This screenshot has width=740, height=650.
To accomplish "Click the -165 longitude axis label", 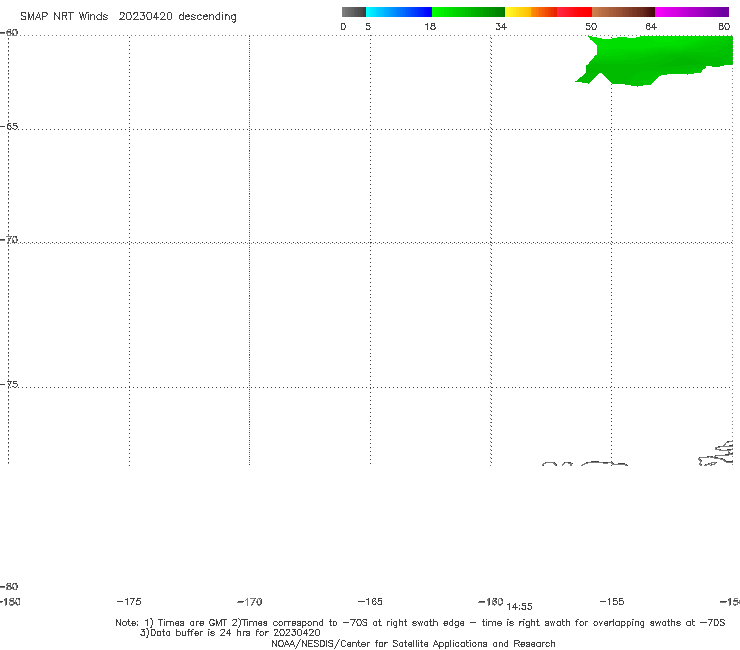I will (370, 601).
